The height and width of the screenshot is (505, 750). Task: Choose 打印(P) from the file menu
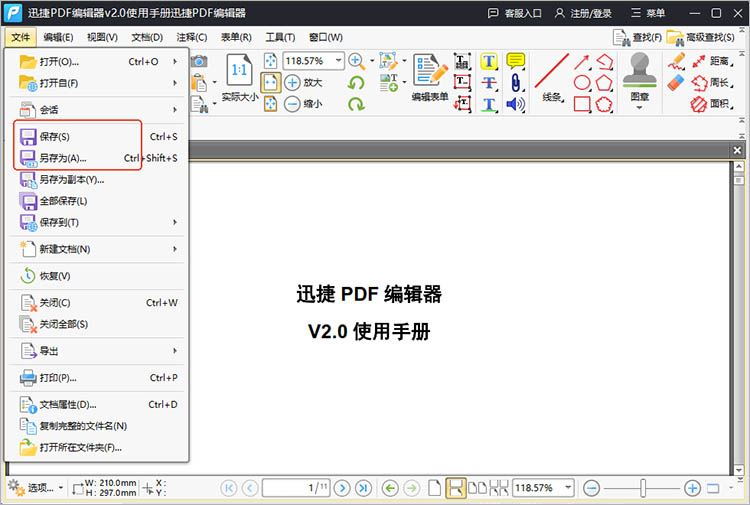coord(98,378)
